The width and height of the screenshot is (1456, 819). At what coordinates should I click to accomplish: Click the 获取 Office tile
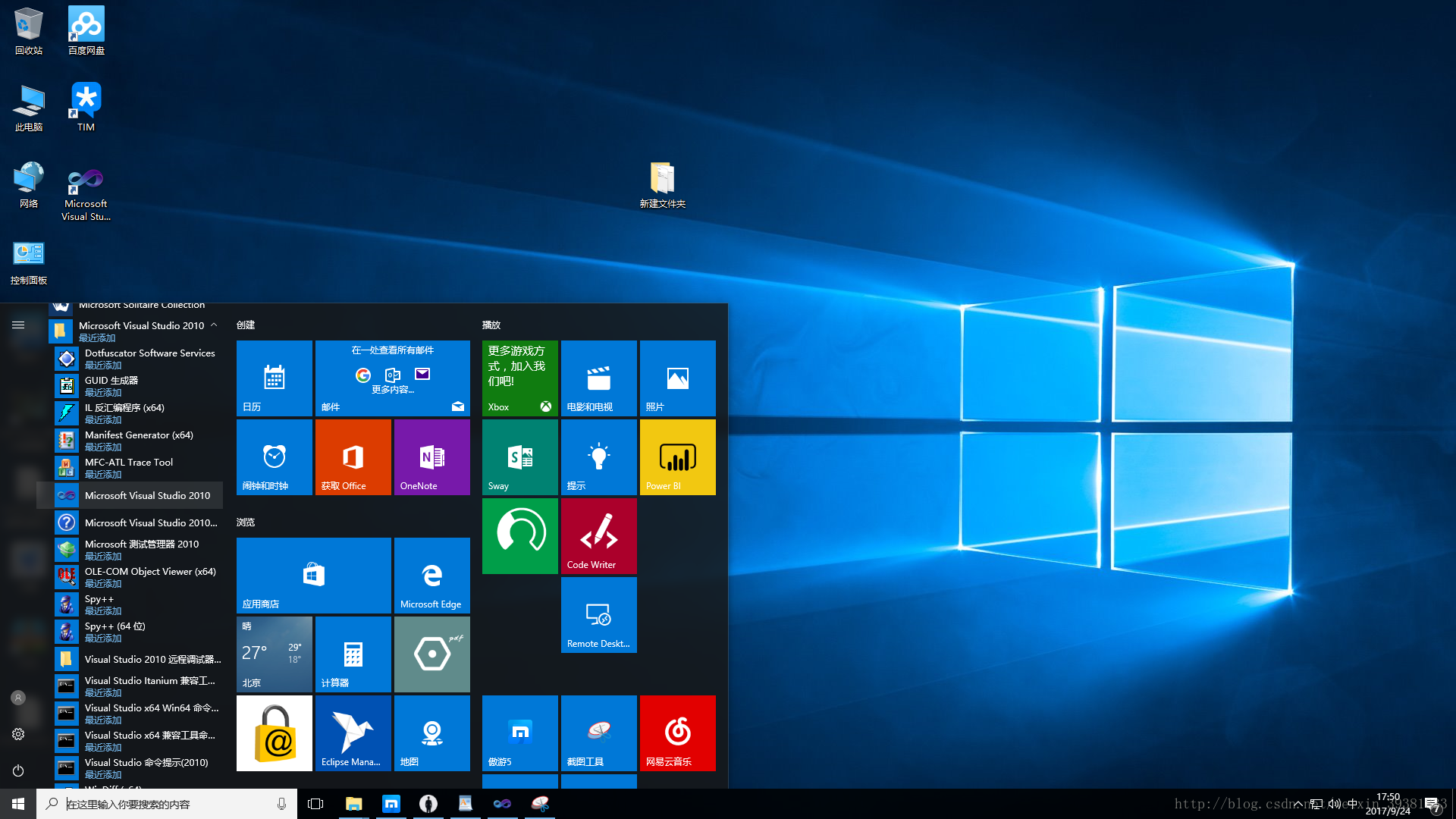(x=353, y=457)
